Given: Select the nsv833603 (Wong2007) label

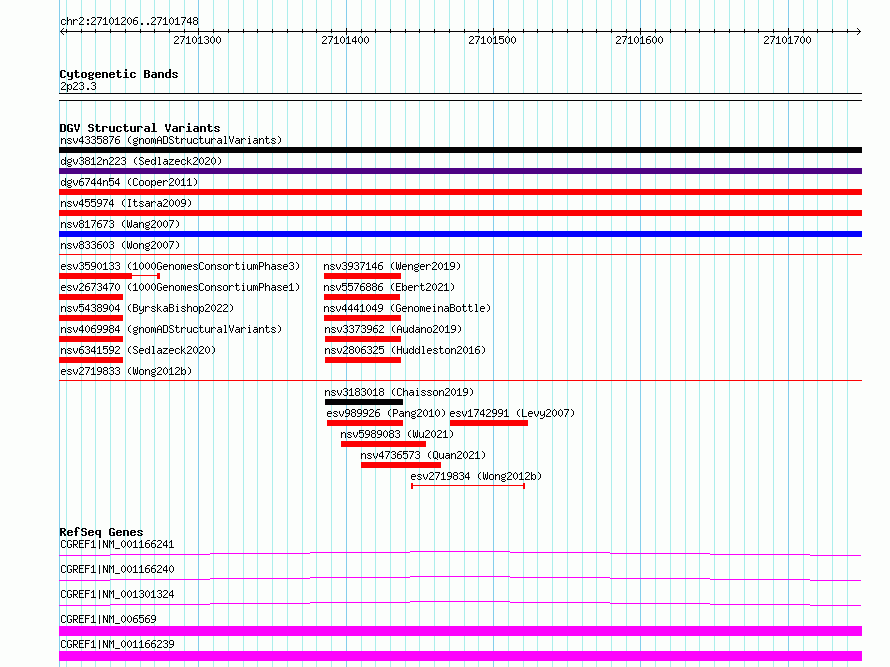Looking at the screenshot, I should (120, 245).
